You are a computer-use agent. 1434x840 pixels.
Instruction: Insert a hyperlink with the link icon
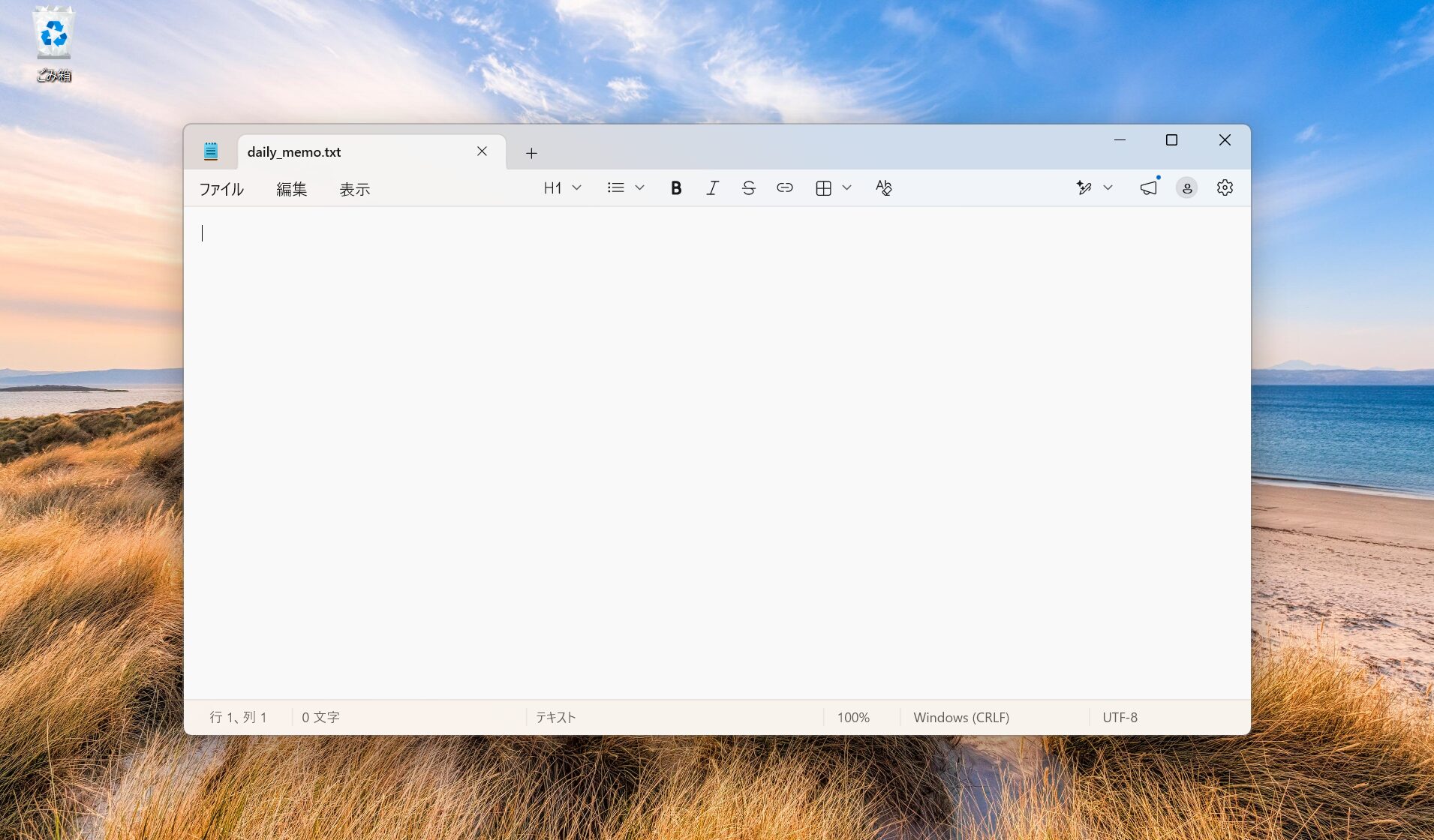click(x=784, y=188)
